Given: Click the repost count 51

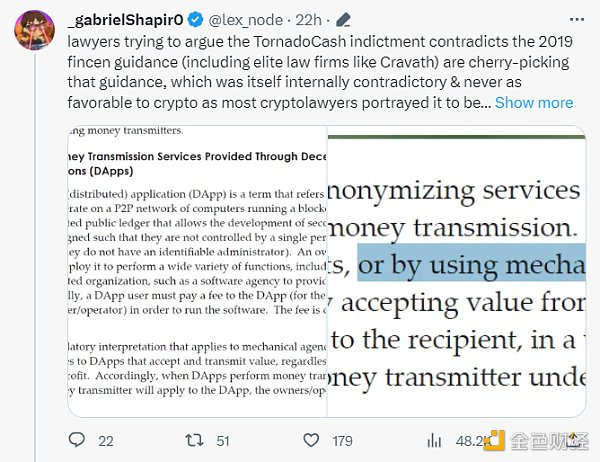Looking at the screenshot, I should click(224, 440).
